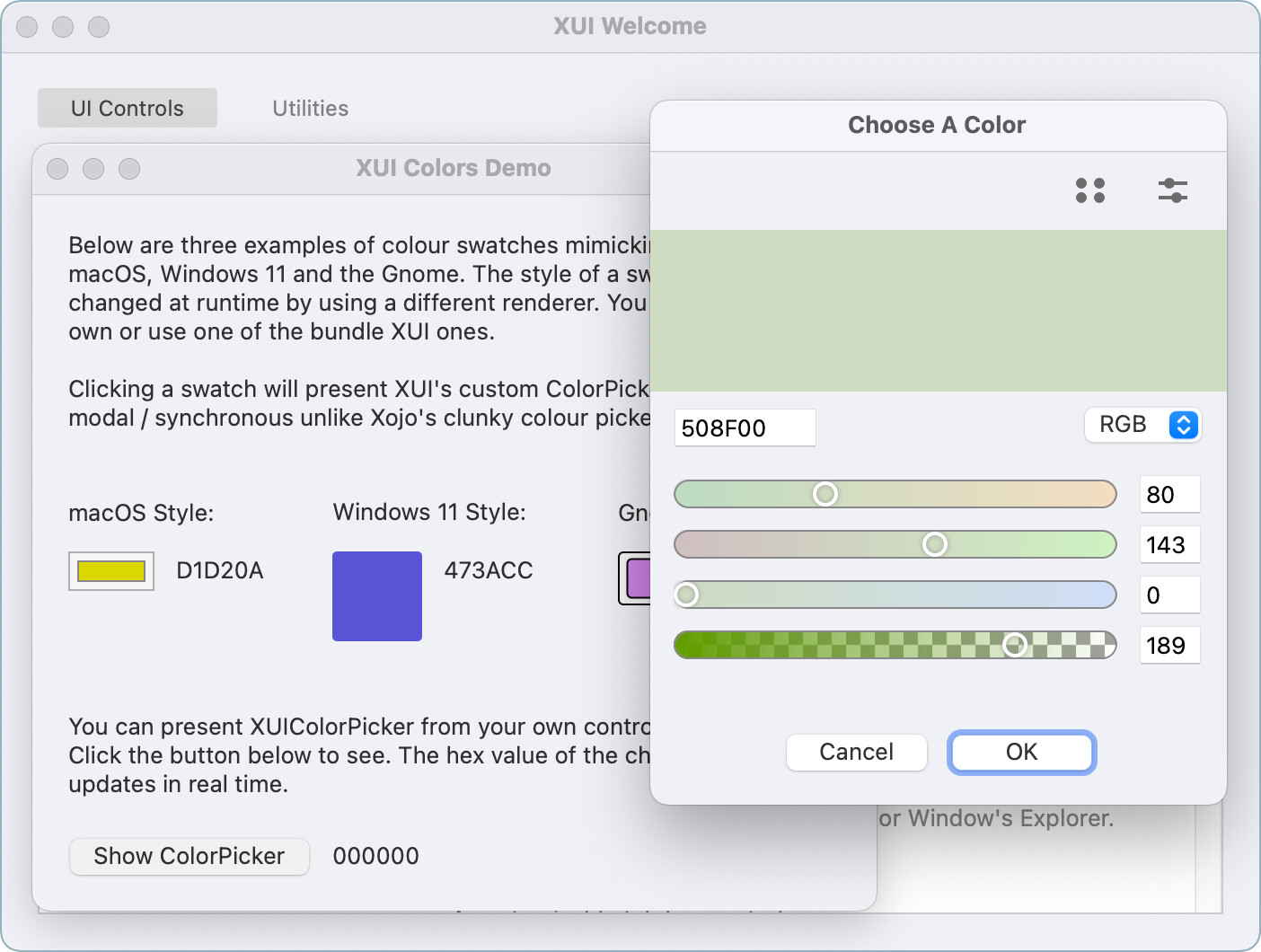Image resolution: width=1261 pixels, height=952 pixels.
Task: Open the Utilities tab
Action: (x=311, y=108)
